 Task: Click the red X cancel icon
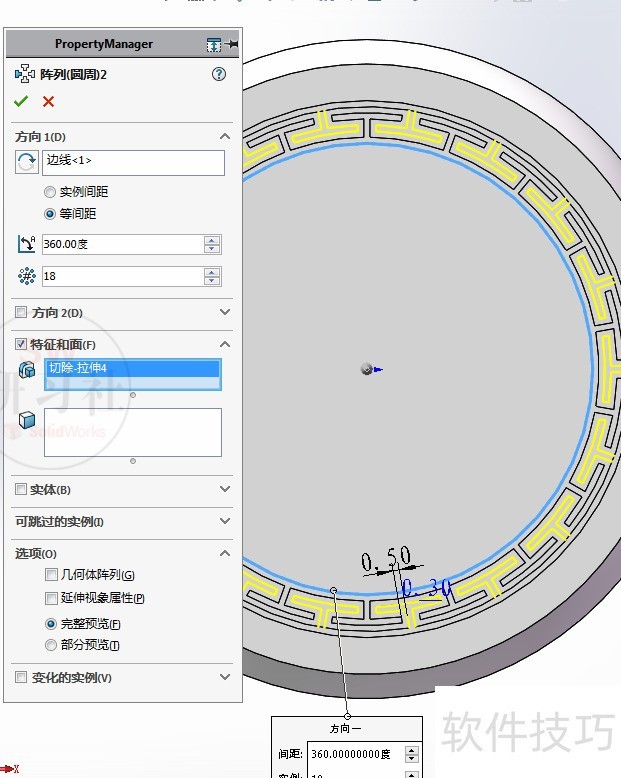click(x=48, y=101)
